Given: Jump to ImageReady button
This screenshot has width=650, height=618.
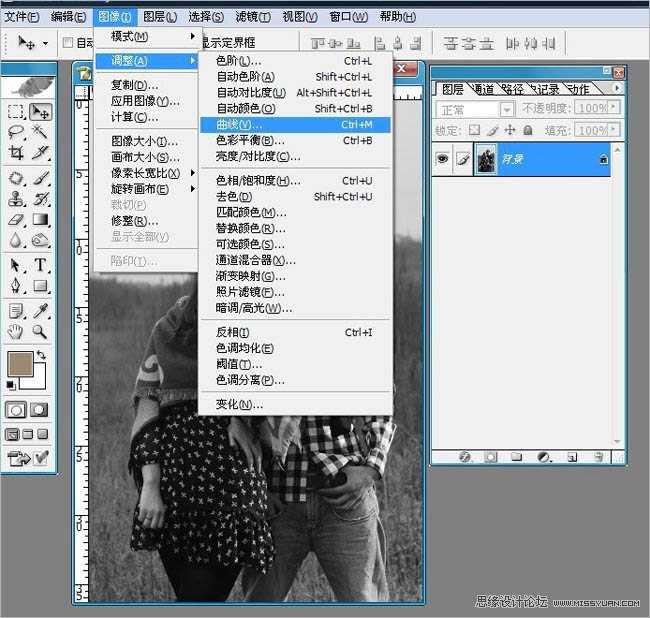Looking at the screenshot, I should 19,459.
